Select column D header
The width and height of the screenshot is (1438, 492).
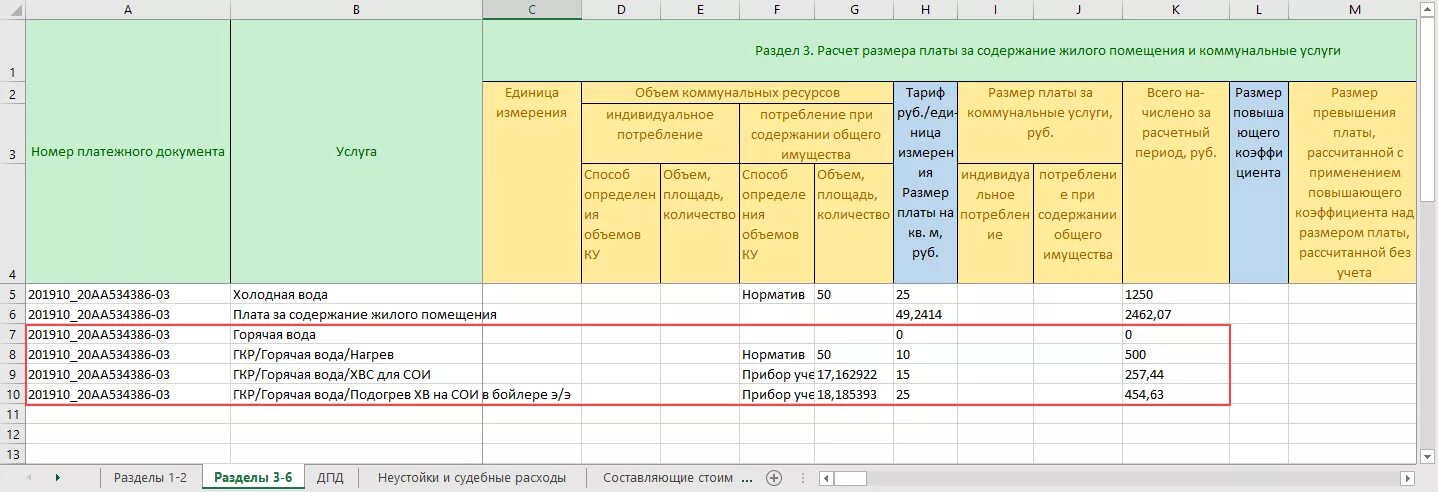click(621, 9)
